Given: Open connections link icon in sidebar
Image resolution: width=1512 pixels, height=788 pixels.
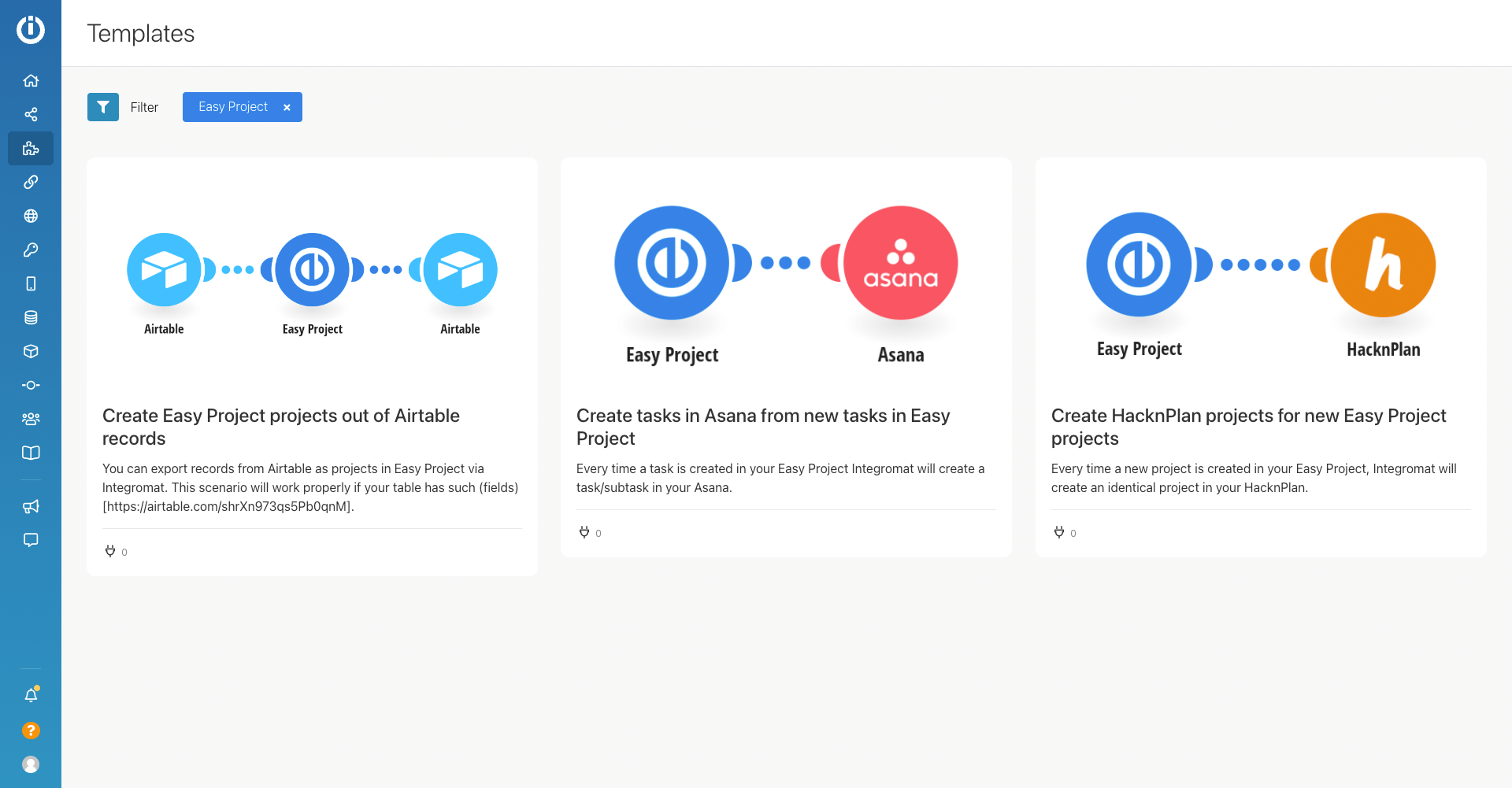Looking at the screenshot, I should pyautogui.click(x=31, y=182).
